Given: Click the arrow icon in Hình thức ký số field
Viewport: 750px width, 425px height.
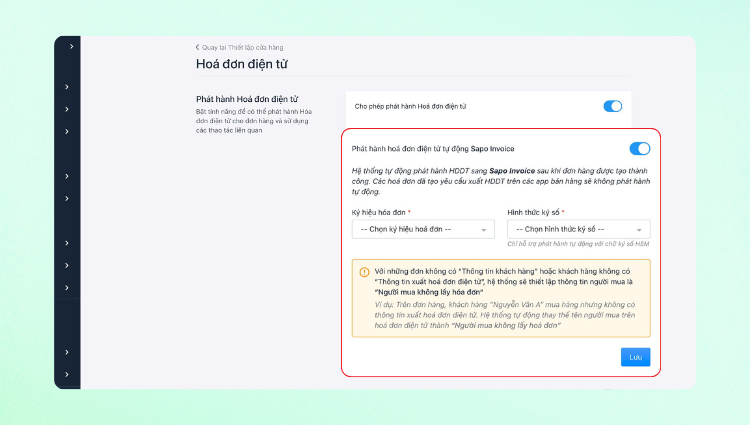Looking at the screenshot, I should point(640,230).
